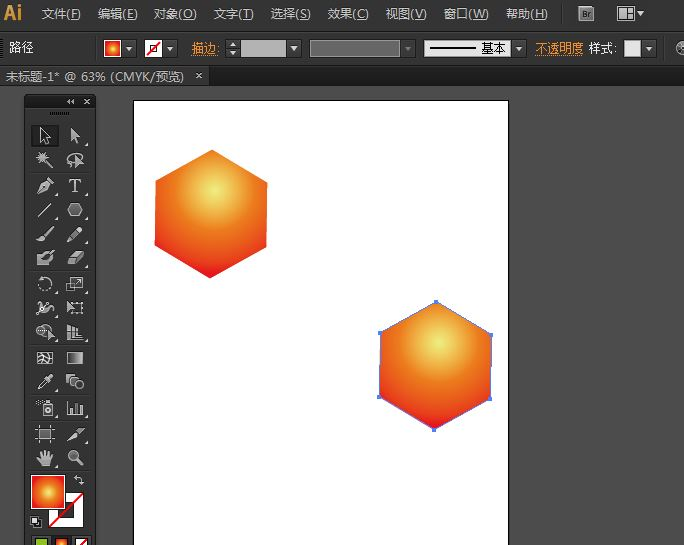The height and width of the screenshot is (545, 684).
Task: Choose the Mesh tool
Action: (x=45, y=358)
